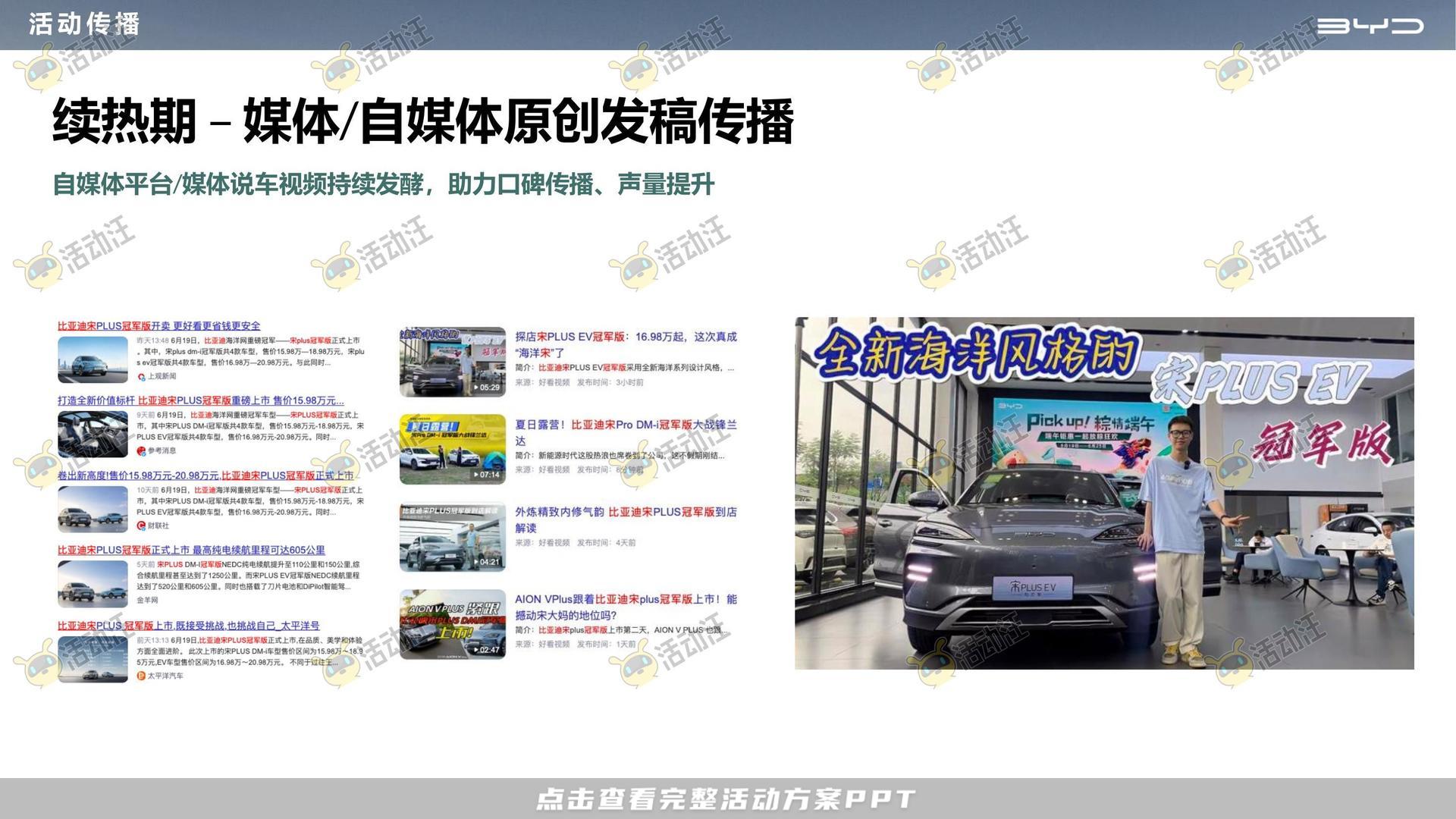The height and width of the screenshot is (819, 1456).
Task: Open headline 最高纯电续航里程可达605公里
Action: (191, 550)
